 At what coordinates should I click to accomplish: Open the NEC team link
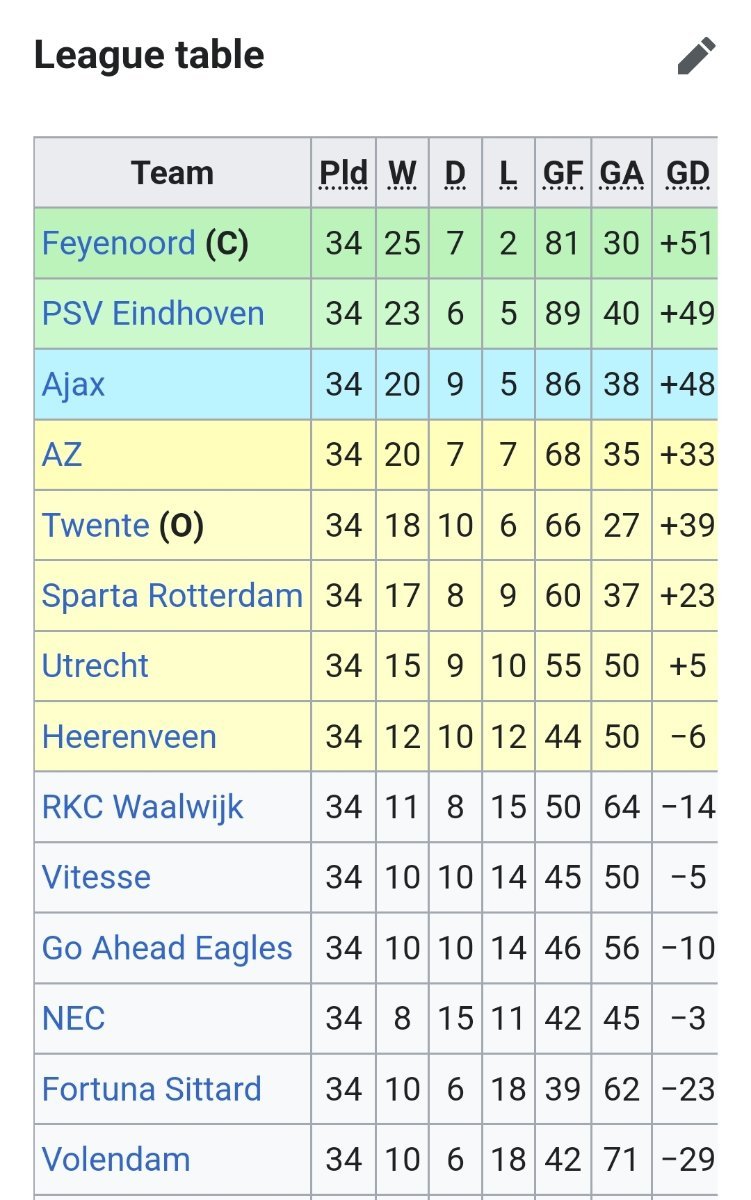(x=73, y=1018)
